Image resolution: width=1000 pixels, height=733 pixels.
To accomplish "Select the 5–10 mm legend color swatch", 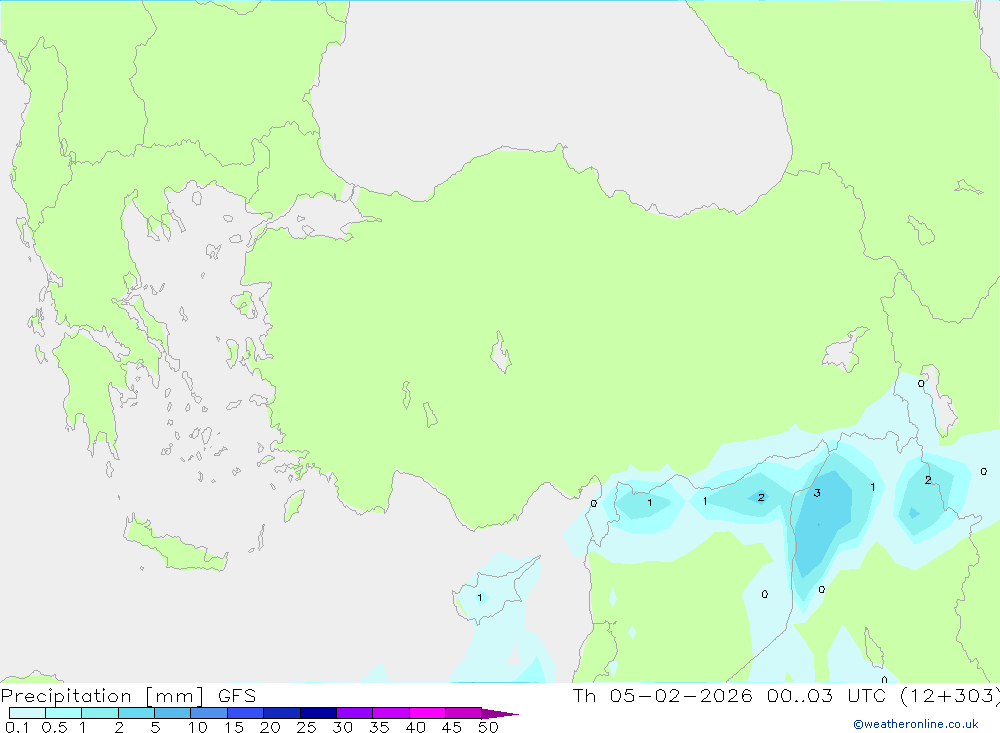I will pos(173,713).
